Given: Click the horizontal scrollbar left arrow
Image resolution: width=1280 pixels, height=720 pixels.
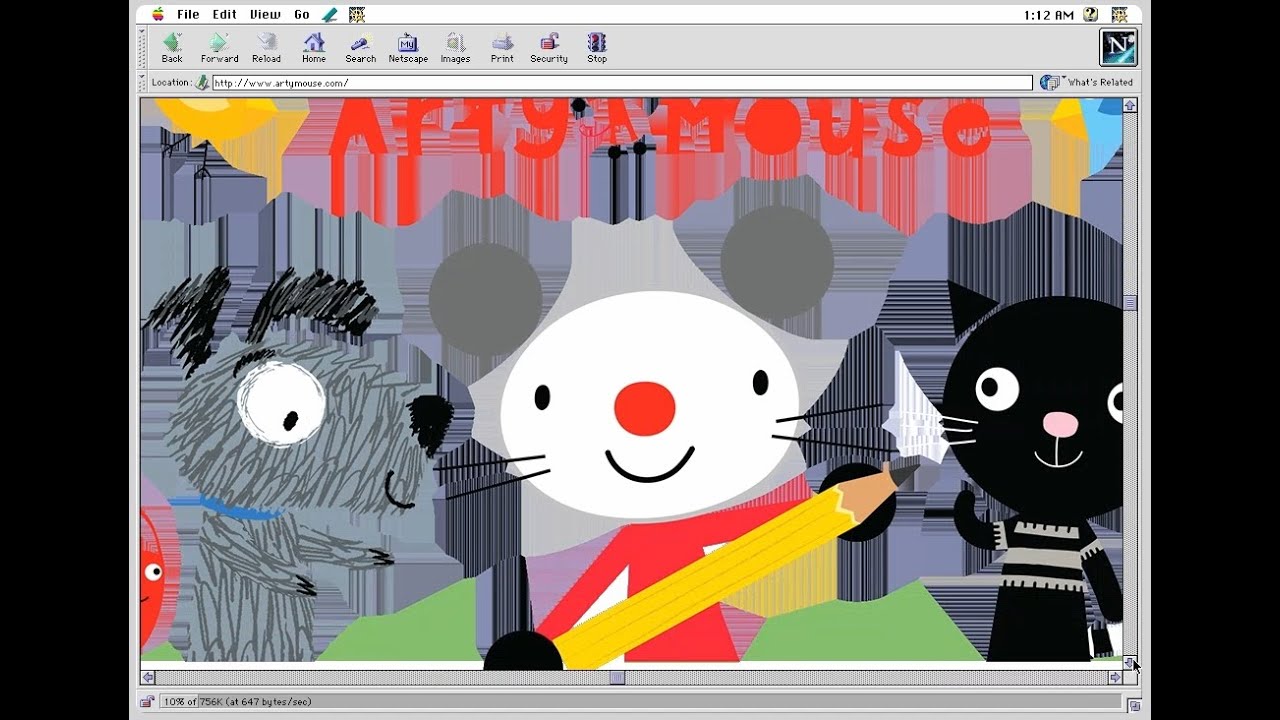Looking at the screenshot, I should [x=148, y=677].
